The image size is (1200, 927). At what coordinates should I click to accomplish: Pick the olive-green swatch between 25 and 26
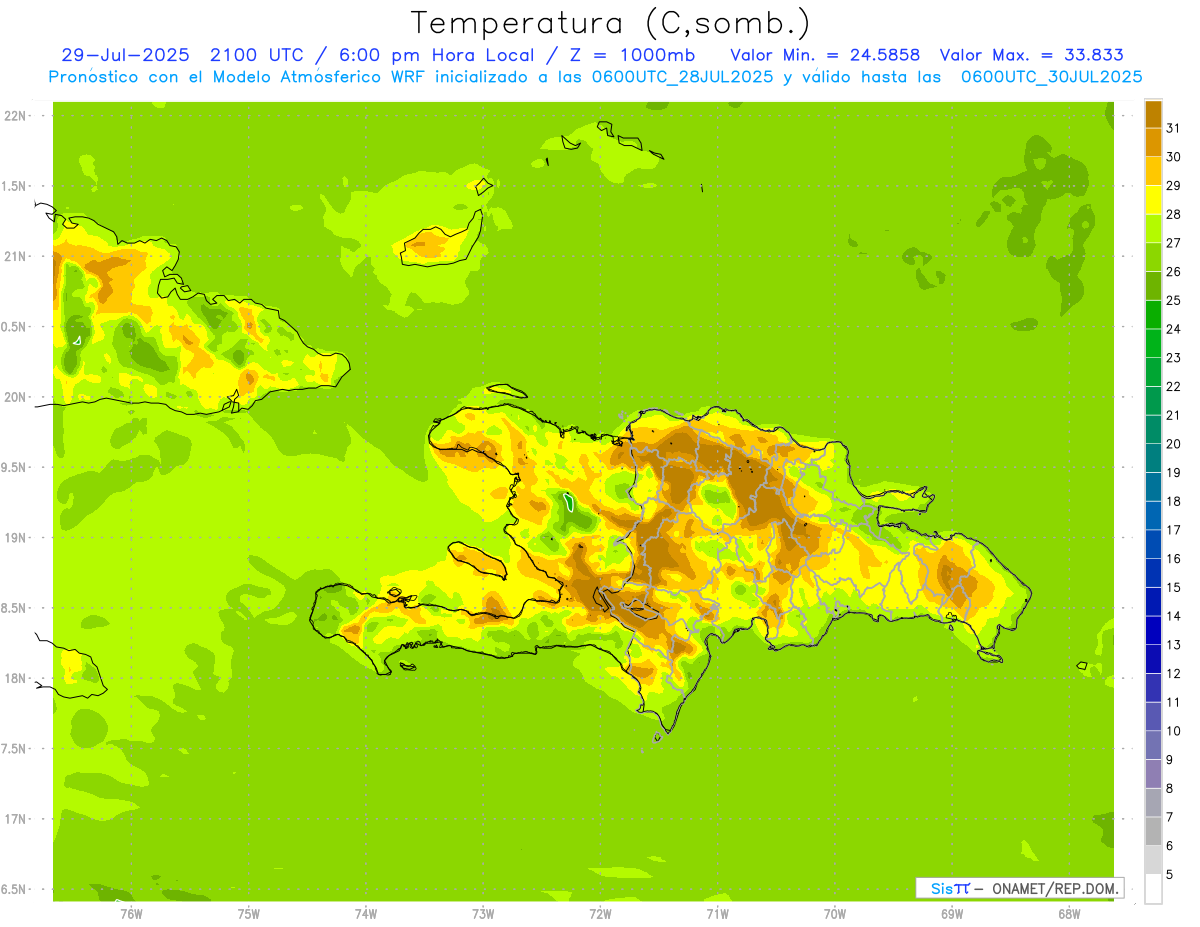tap(1154, 286)
